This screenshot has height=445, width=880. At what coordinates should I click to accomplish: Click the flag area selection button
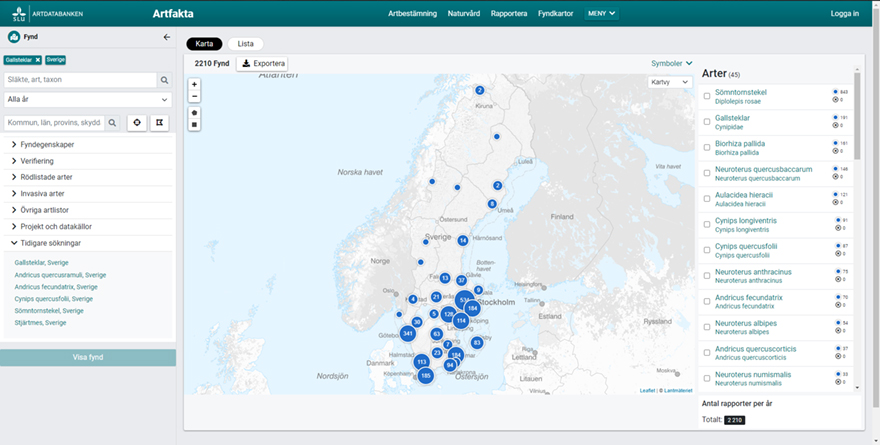[x=159, y=123]
